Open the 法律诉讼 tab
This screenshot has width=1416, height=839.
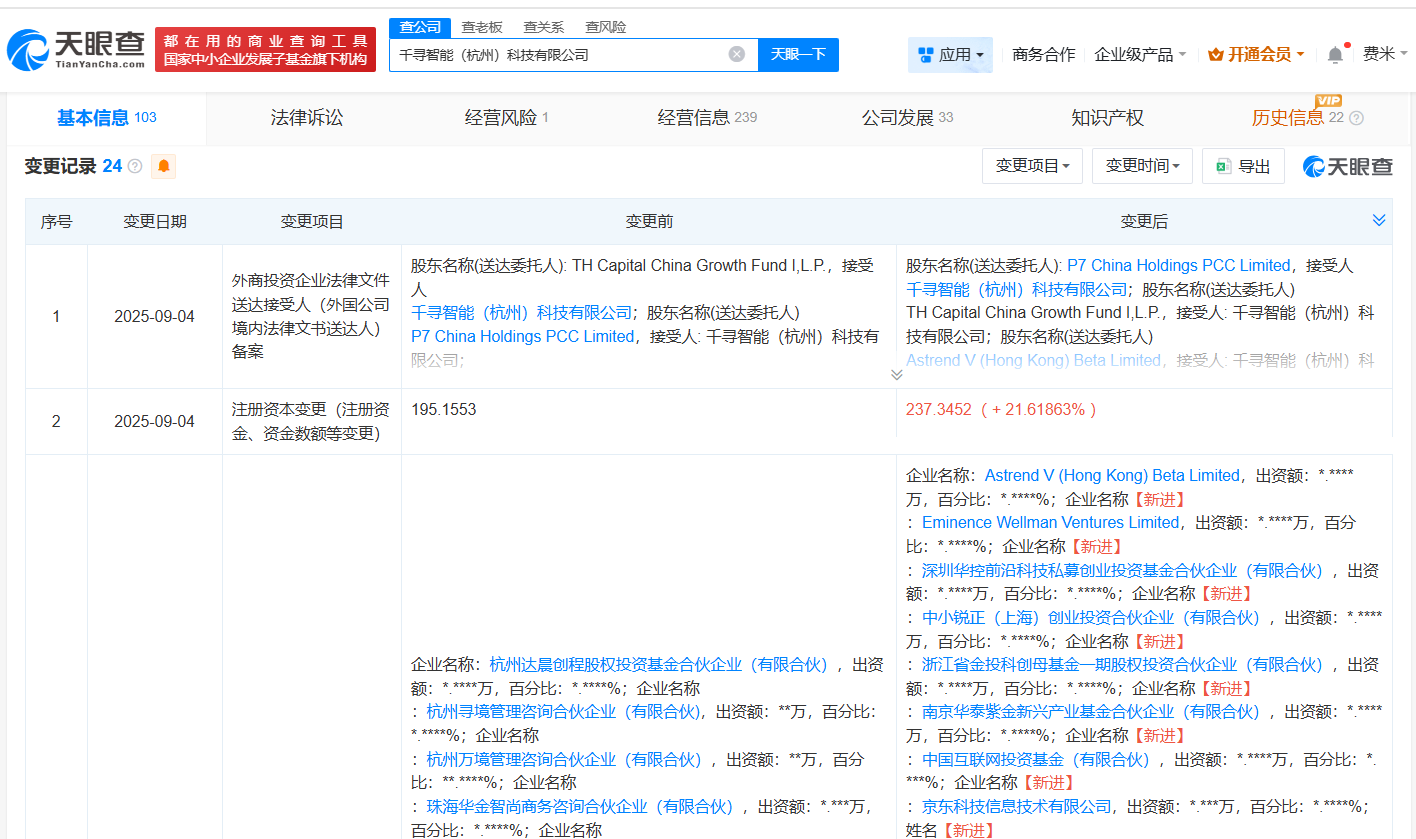[306, 117]
